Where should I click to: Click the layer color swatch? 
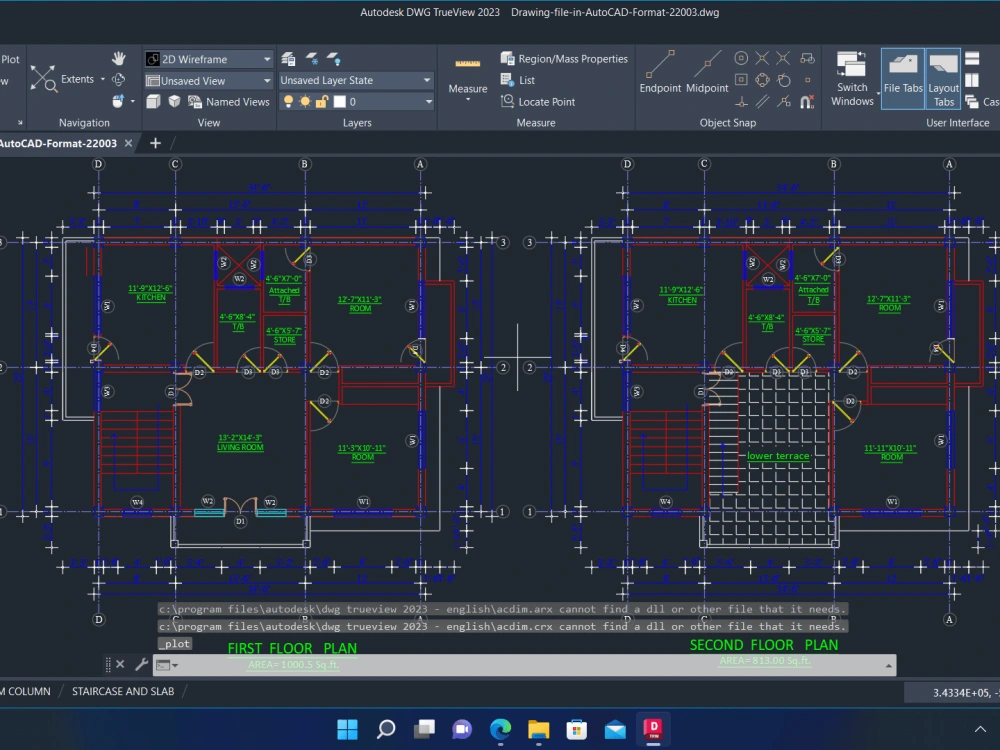(338, 101)
